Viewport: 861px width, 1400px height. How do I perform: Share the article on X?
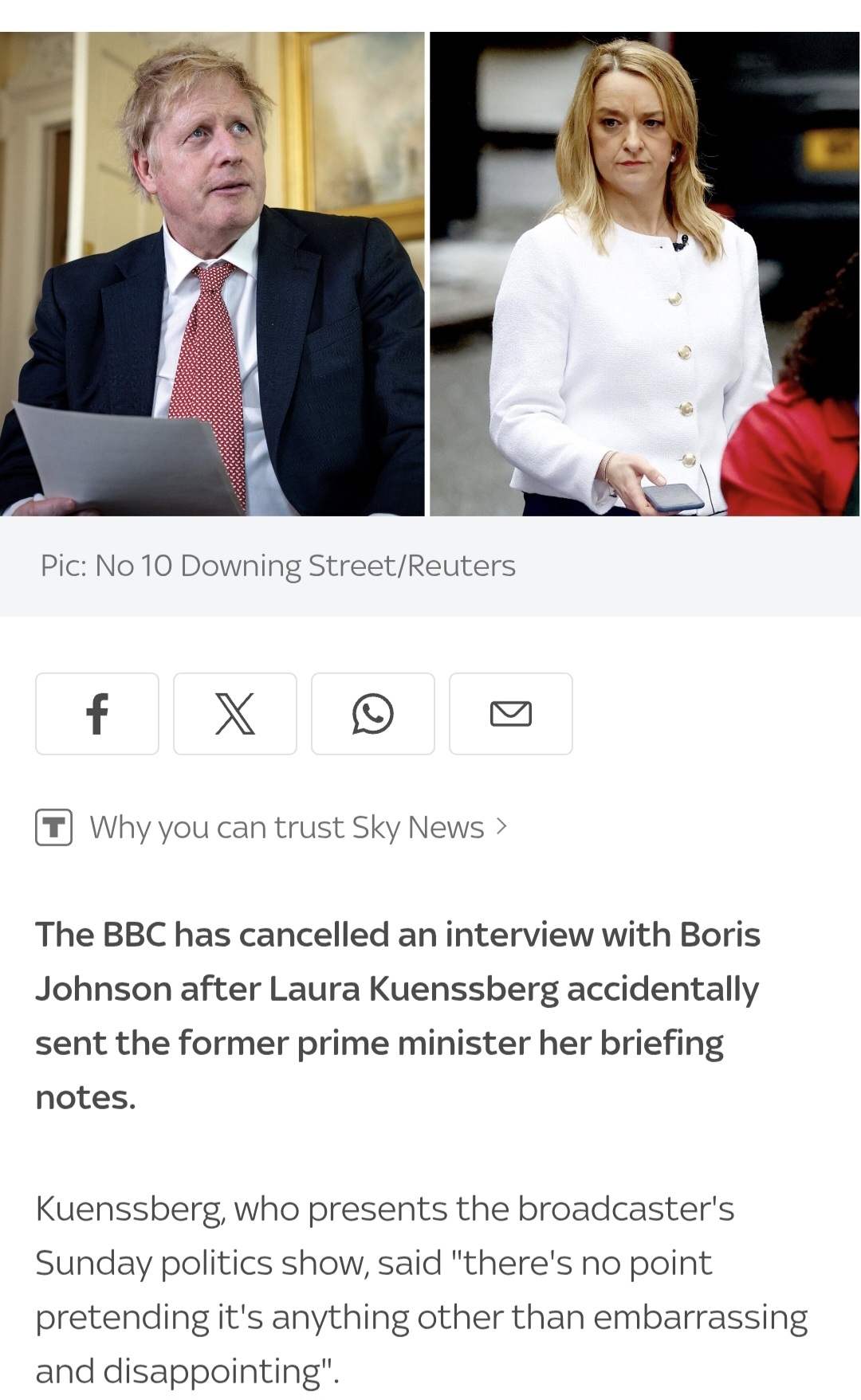[x=235, y=713]
